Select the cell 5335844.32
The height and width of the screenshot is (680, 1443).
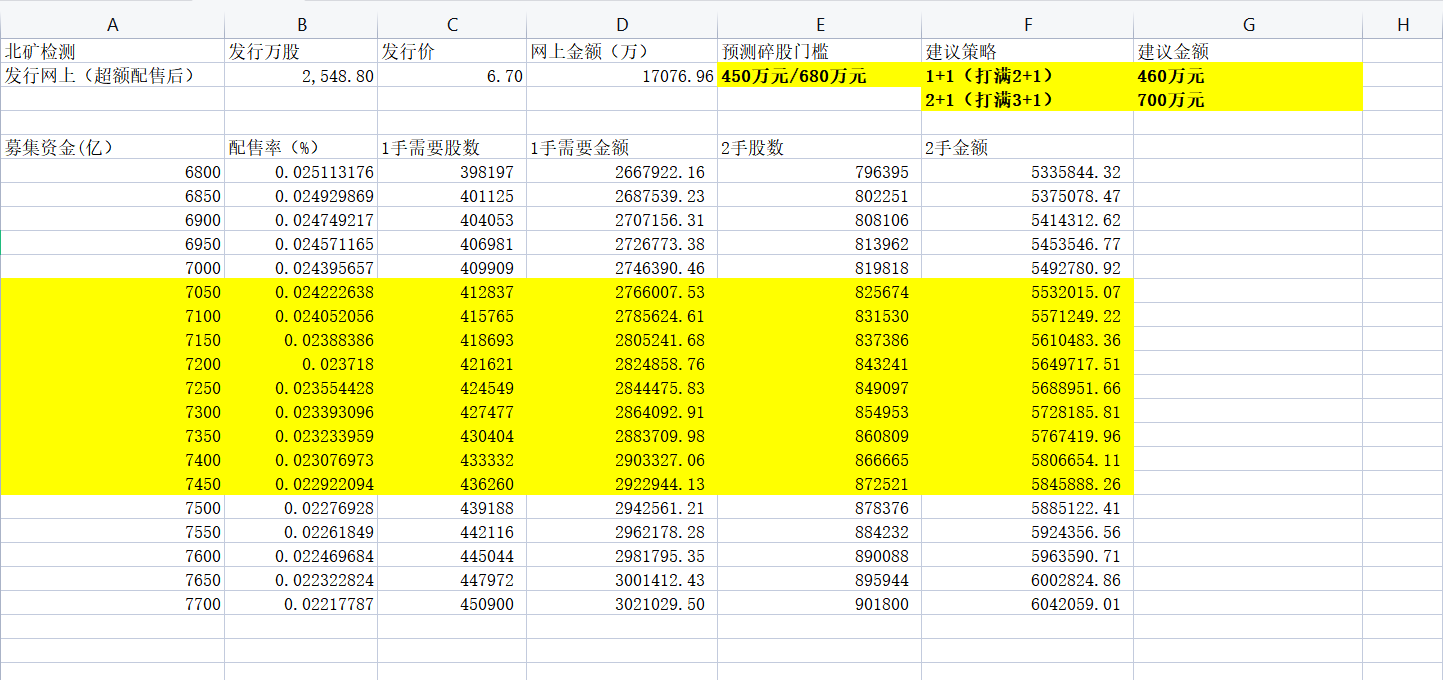click(1027, 172)
